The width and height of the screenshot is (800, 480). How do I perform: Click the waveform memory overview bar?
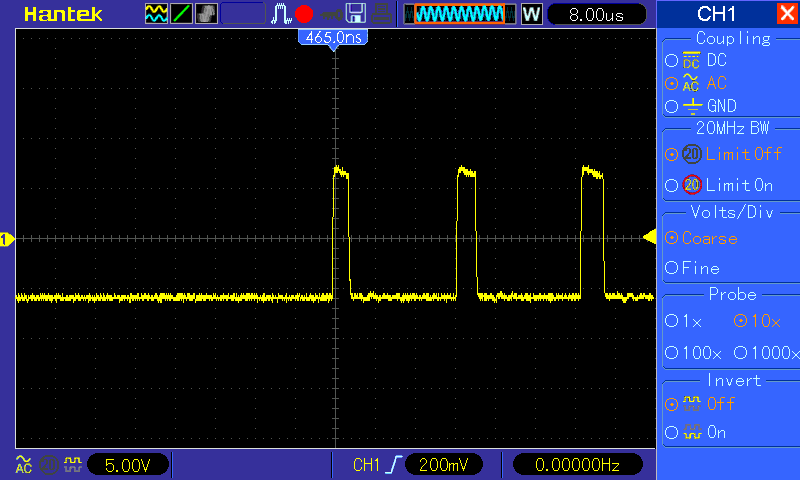460,14
